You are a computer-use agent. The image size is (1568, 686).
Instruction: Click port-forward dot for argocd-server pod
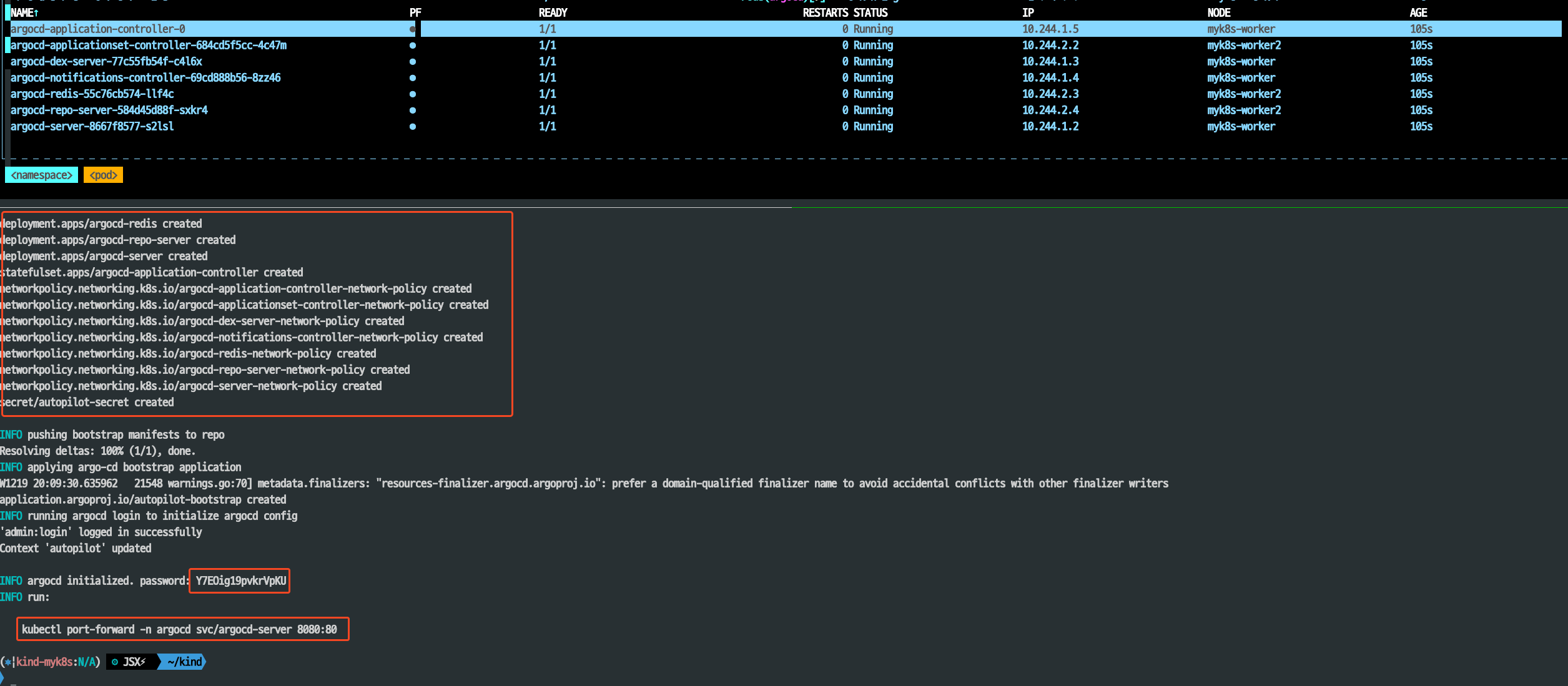coord(412,127)
